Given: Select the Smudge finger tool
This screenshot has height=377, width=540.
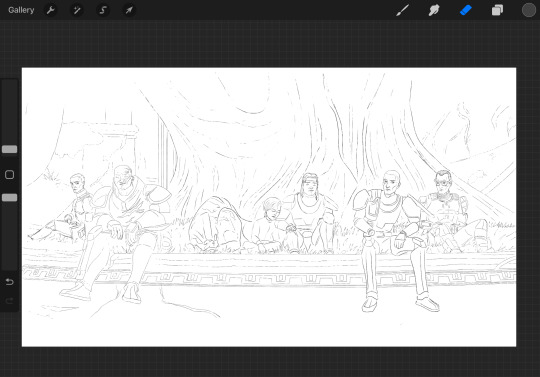Looking at the screenshot, I should pos(434,10).
